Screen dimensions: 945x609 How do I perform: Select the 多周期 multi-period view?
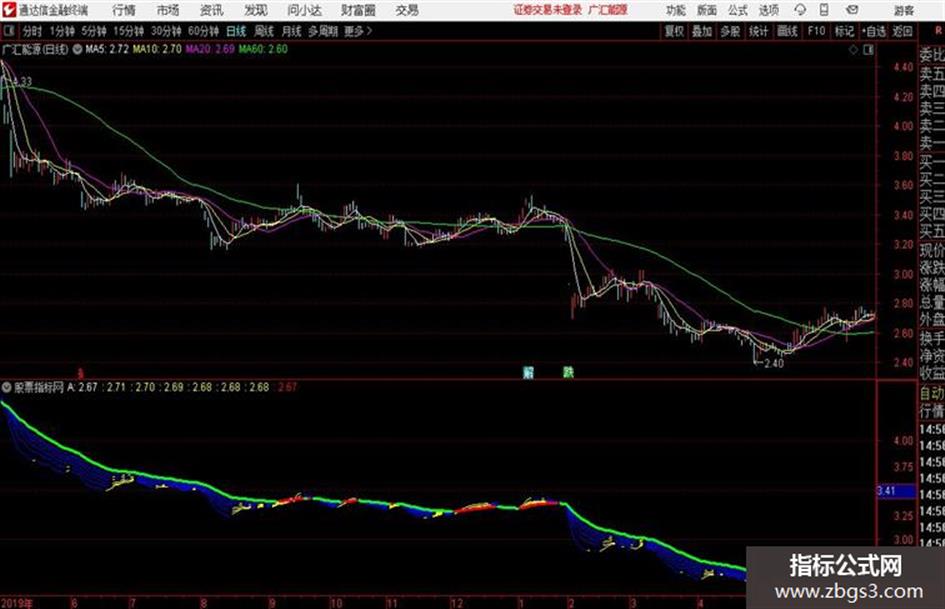coord(323,31)
